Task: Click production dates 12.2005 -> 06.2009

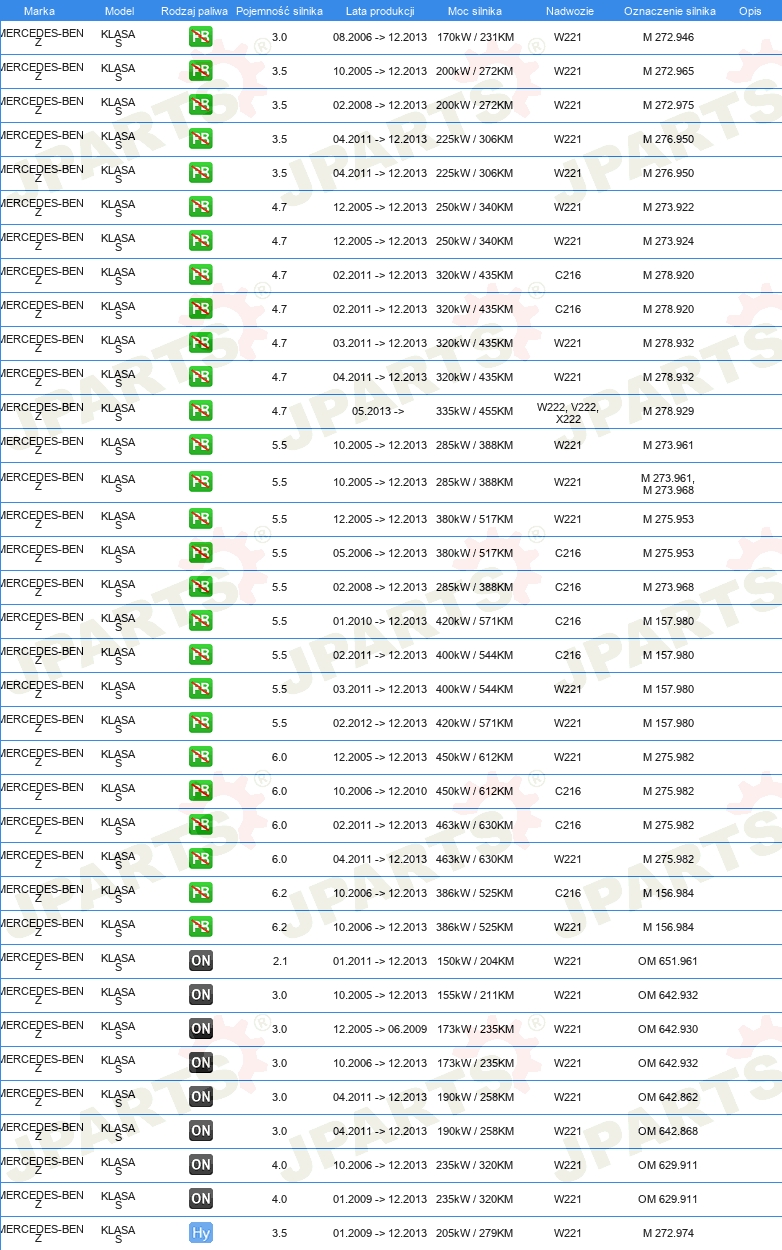Action: (x=380, y=1030)
